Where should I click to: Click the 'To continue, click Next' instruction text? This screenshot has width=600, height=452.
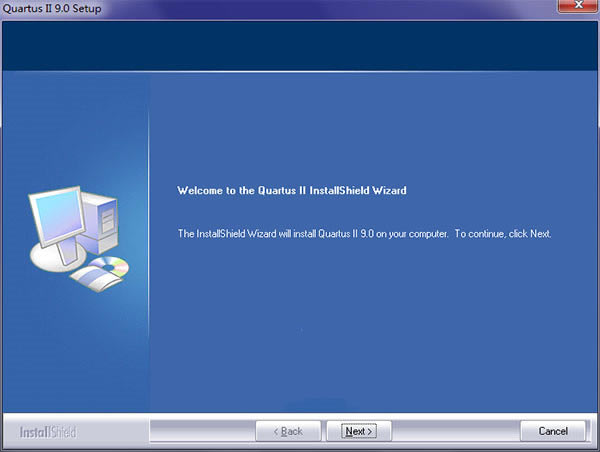pos(503,233)
